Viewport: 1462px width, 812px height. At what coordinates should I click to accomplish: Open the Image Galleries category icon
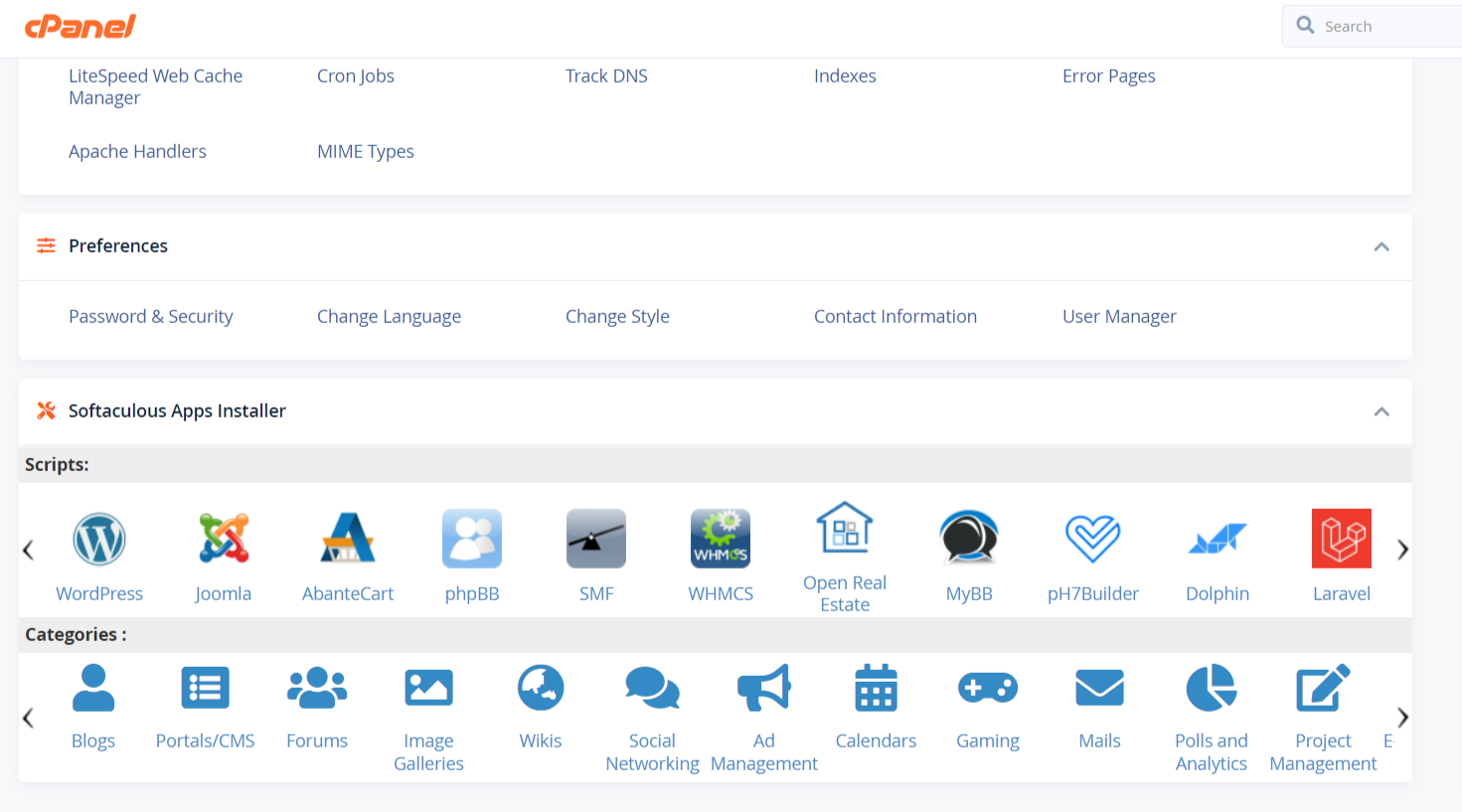click(429, 688)
